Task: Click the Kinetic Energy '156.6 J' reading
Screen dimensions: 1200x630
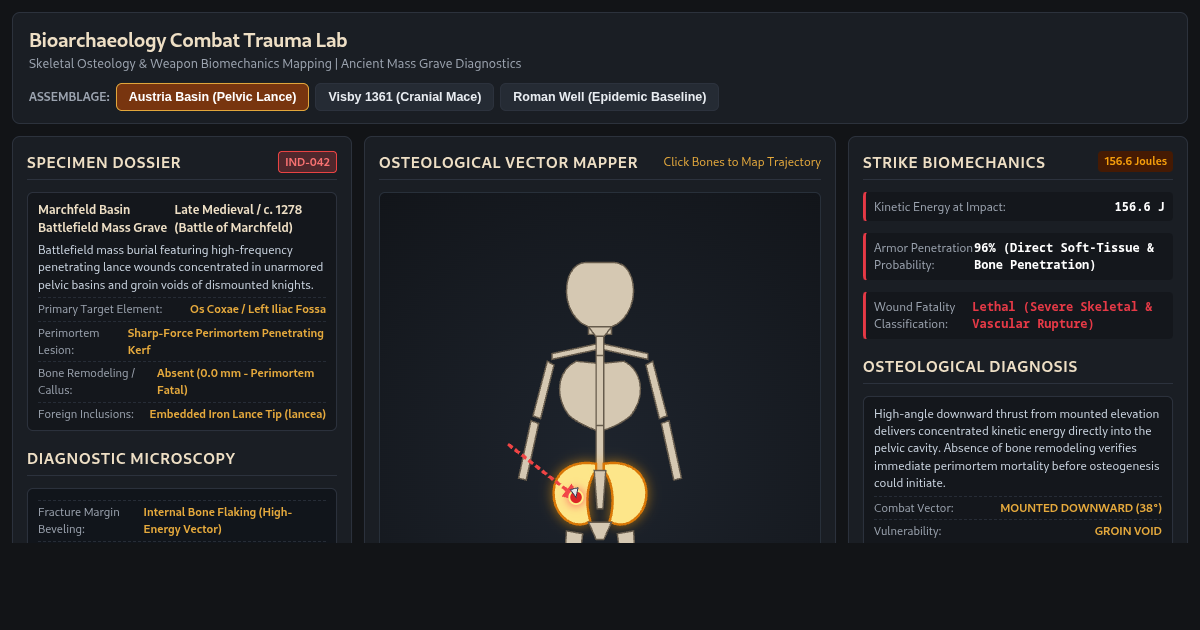Action: click(1139, 207)
